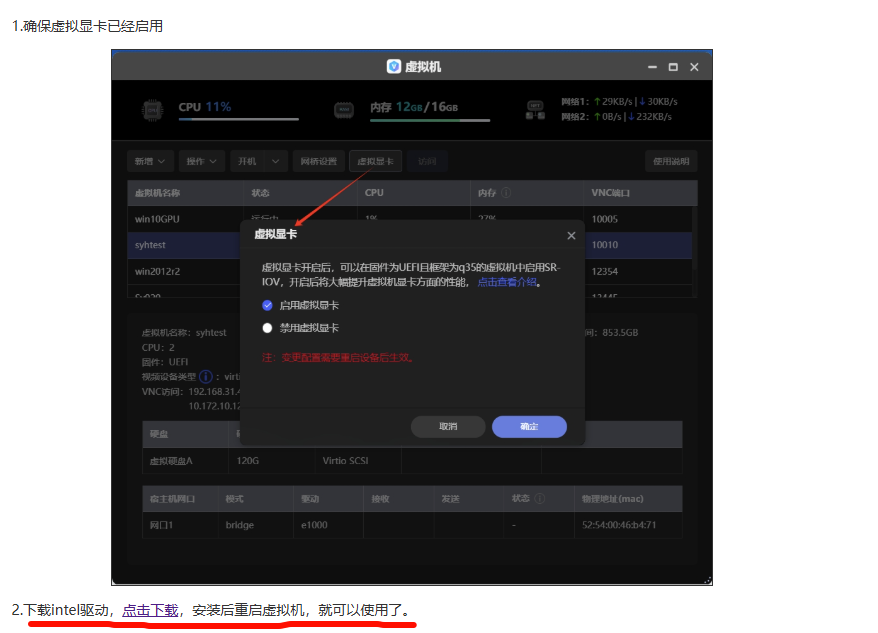878x633 pixels.
Task: Click the 虚拟显卡 toolbar button
Action: 375,161
